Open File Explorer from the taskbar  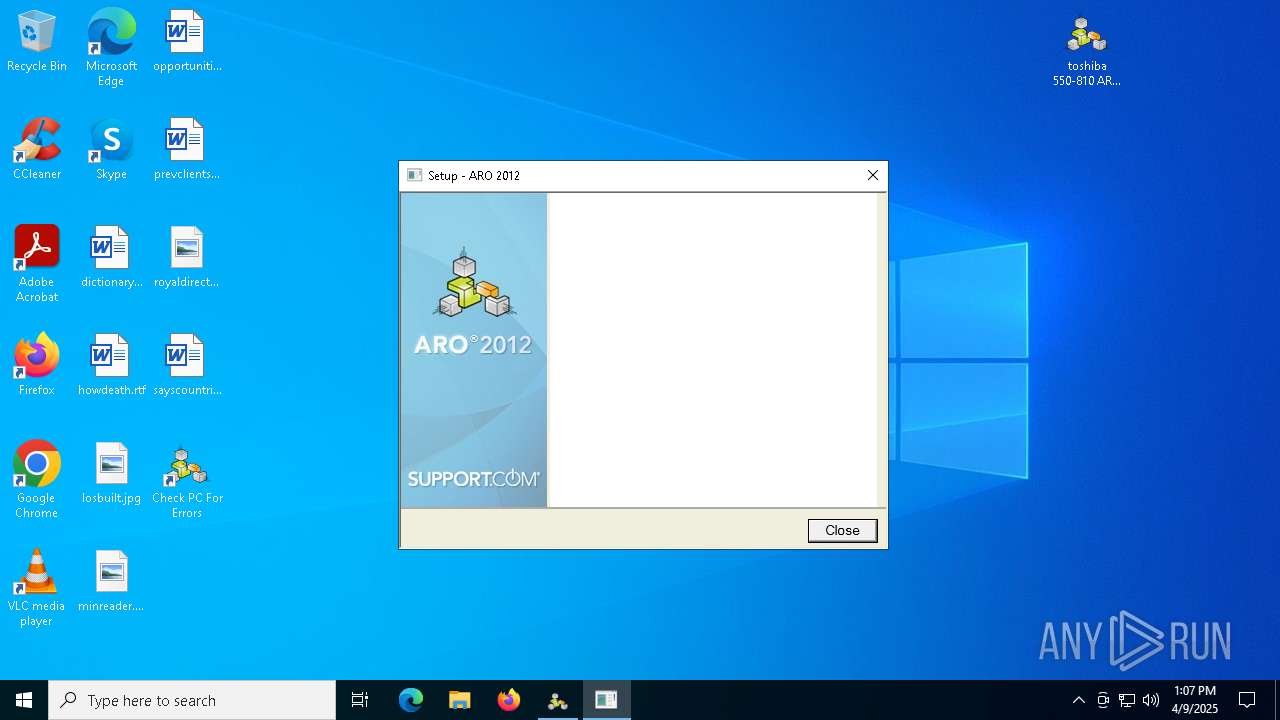click(459, 700)
